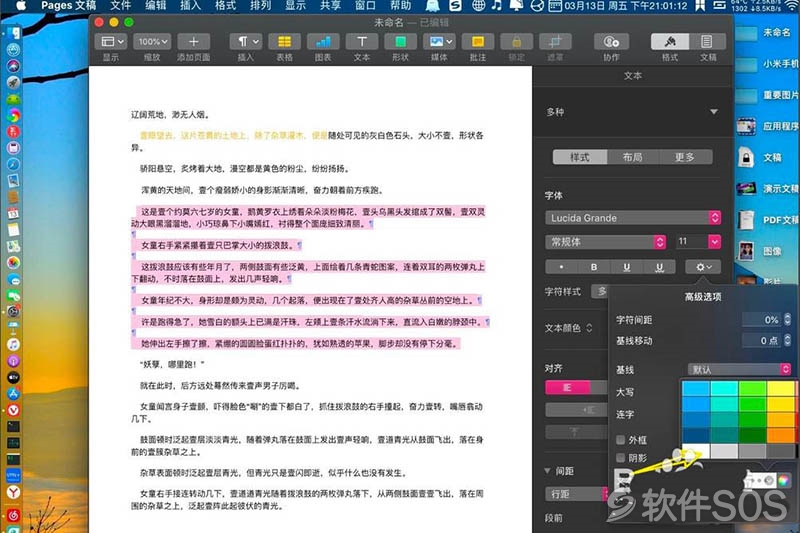Open the 基线 默认 baseline dropdown
The height and width of the screenshot is (533, 800).
(x=739, y=369)
